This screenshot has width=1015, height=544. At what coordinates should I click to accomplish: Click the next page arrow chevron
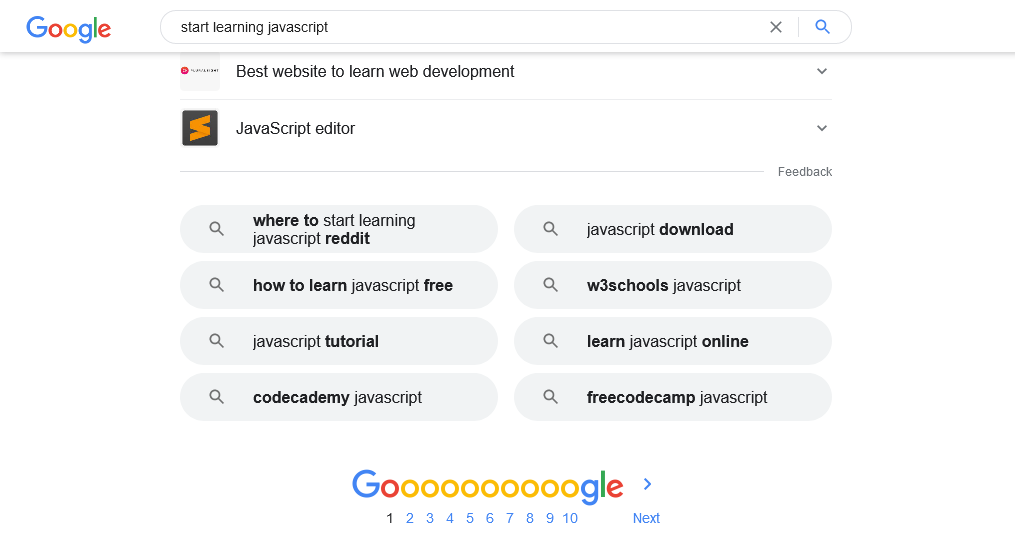647,484
